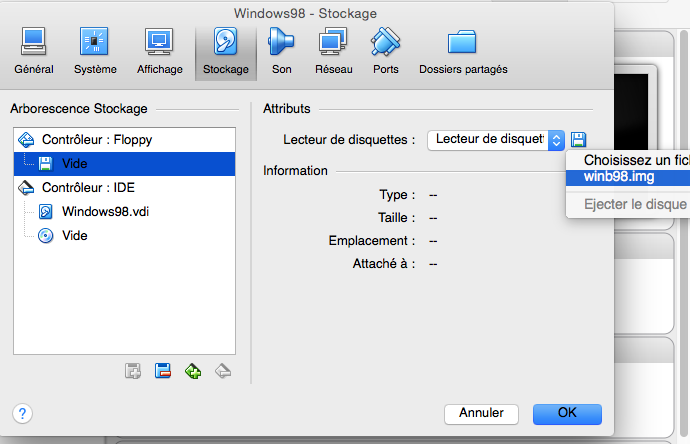Switch to the Réseau tab
690x444 pixels.
coord(334,51)
